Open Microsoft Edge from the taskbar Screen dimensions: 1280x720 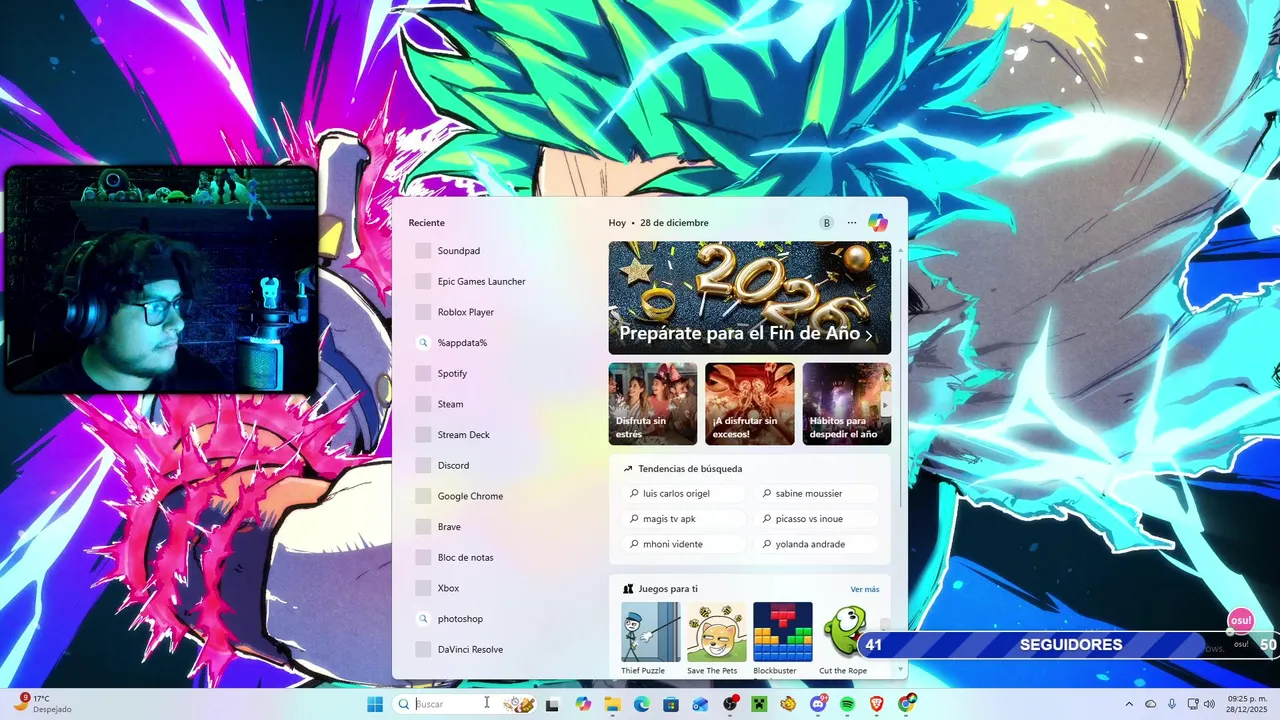coord(642,704)
